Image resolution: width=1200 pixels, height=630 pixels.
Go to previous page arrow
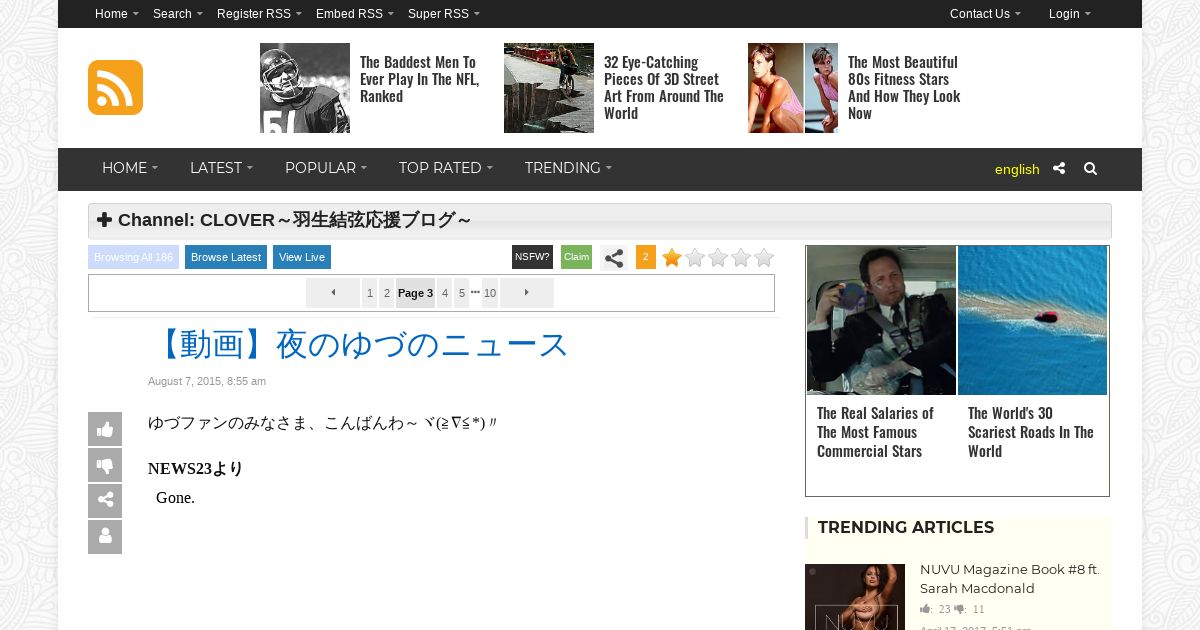[333, 293]
